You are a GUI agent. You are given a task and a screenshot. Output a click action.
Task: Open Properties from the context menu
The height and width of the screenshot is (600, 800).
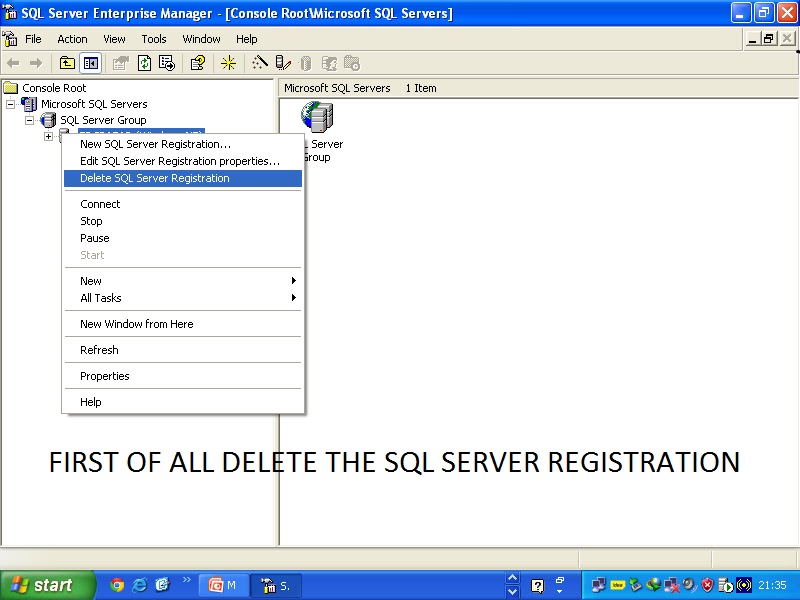(183, 376)
